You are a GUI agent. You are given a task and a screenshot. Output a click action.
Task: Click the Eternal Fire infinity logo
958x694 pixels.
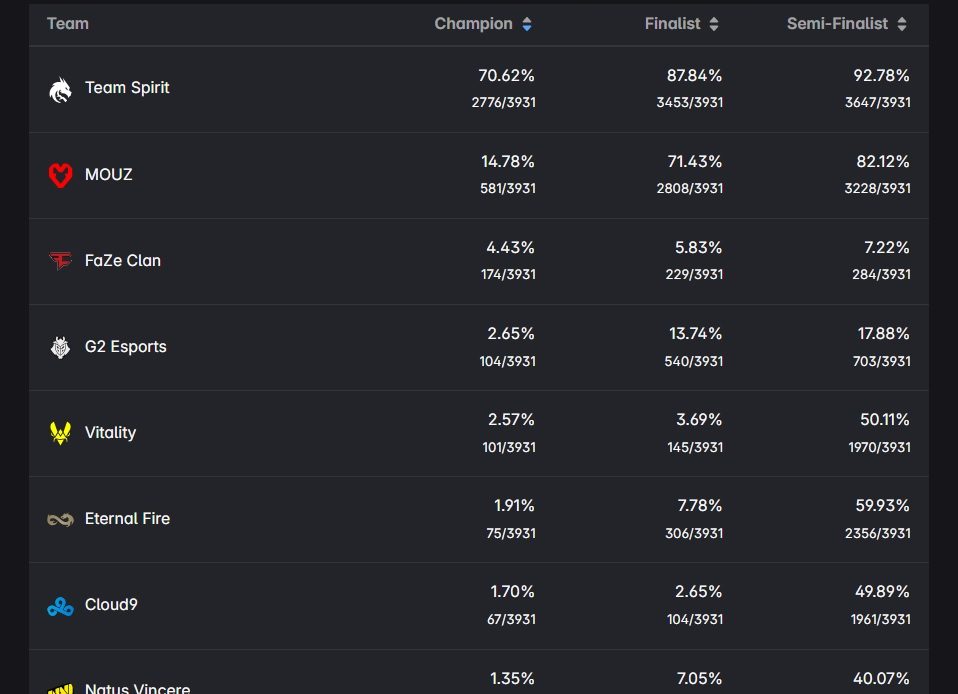click(x=60, y=519)
